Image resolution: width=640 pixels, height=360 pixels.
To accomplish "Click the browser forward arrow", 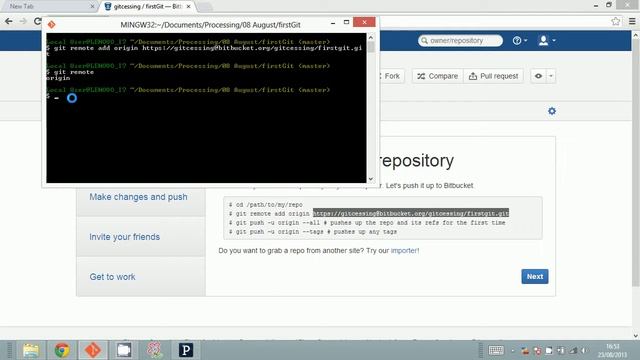I will (x=23, y=21).
